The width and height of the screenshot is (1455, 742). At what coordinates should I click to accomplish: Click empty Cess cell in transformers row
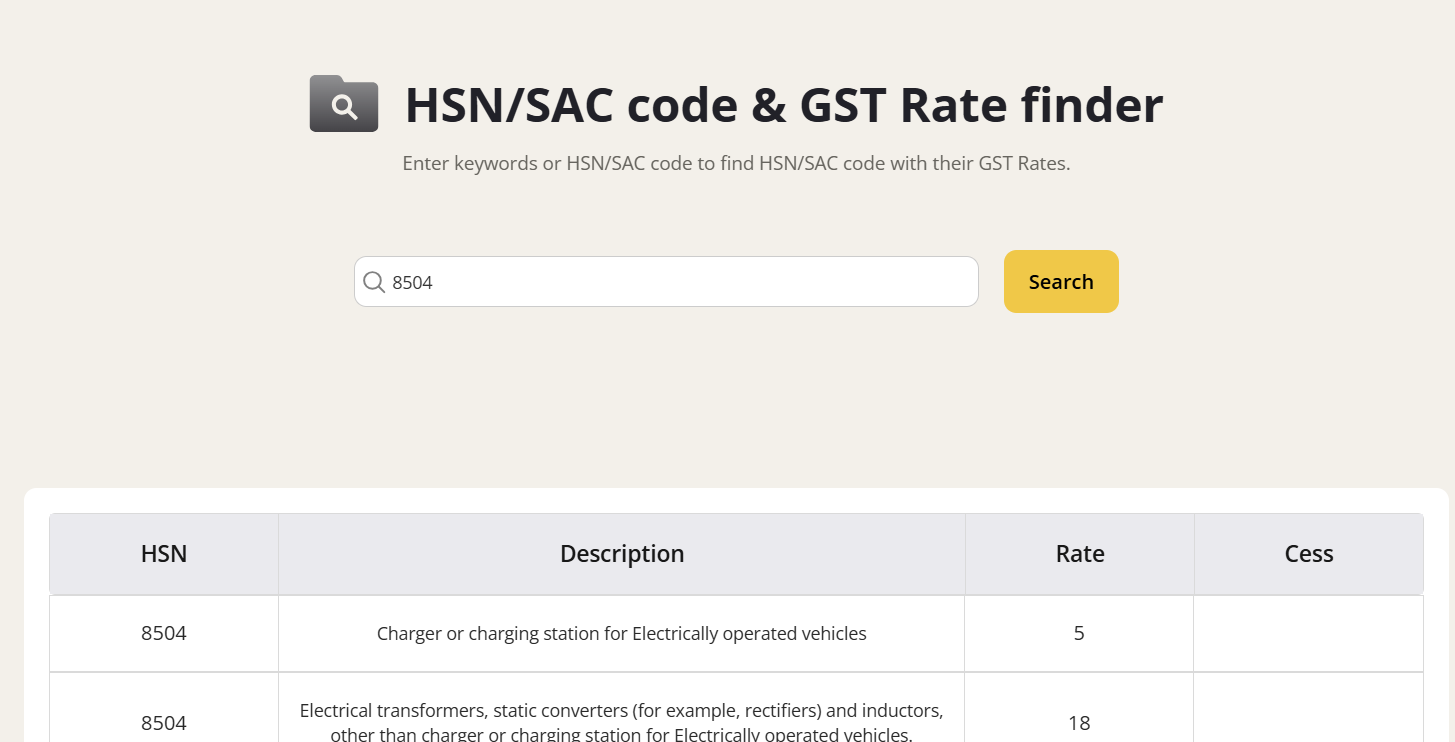(x=1308, y=722)
